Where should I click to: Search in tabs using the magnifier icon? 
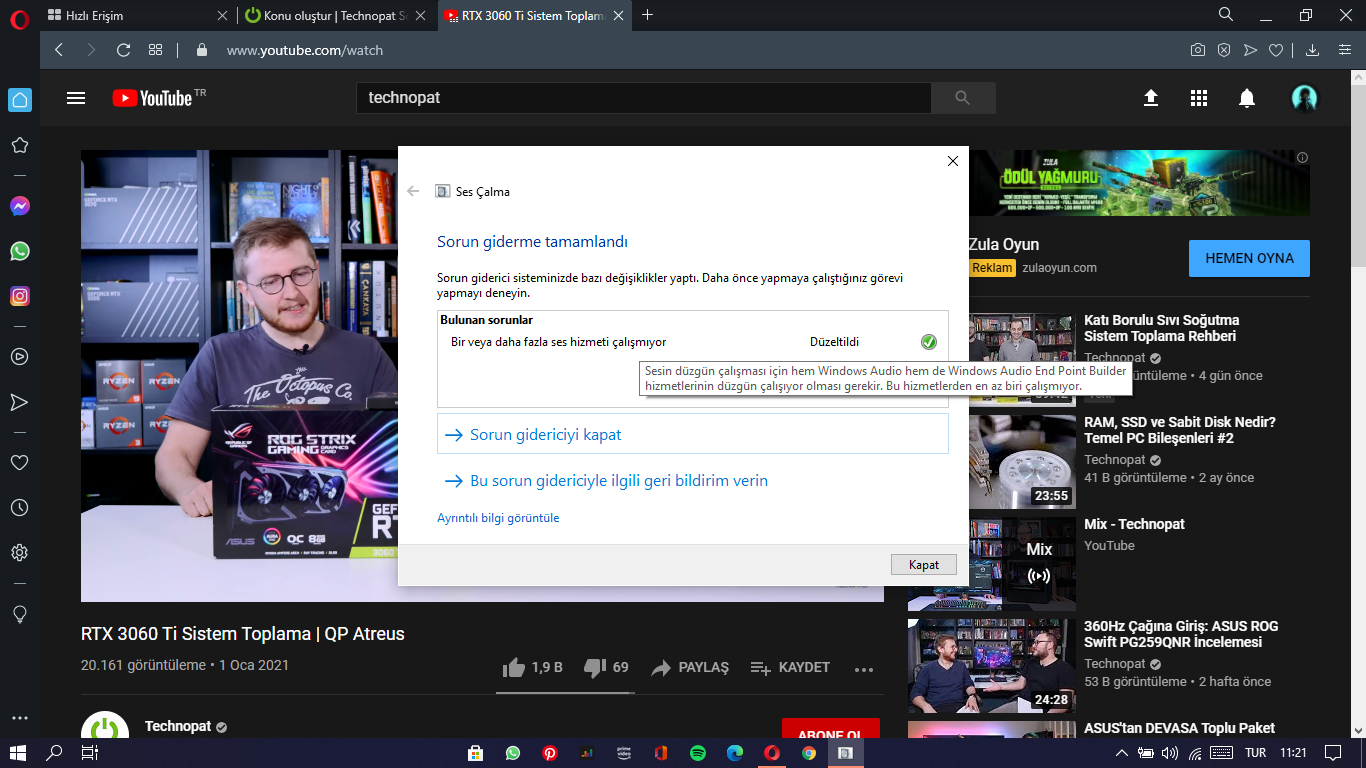click(x=1226, y=14)
